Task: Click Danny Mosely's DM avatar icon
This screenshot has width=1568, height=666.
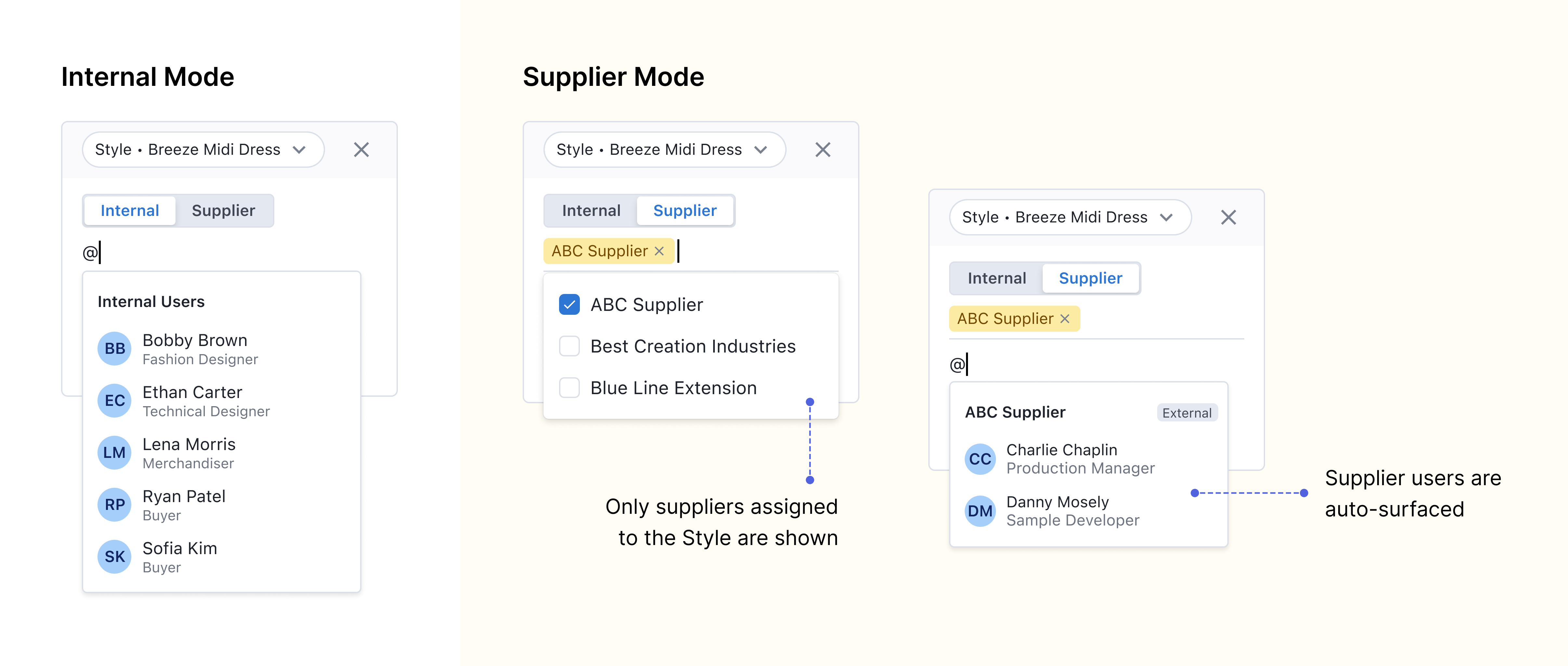Action: 980,511
